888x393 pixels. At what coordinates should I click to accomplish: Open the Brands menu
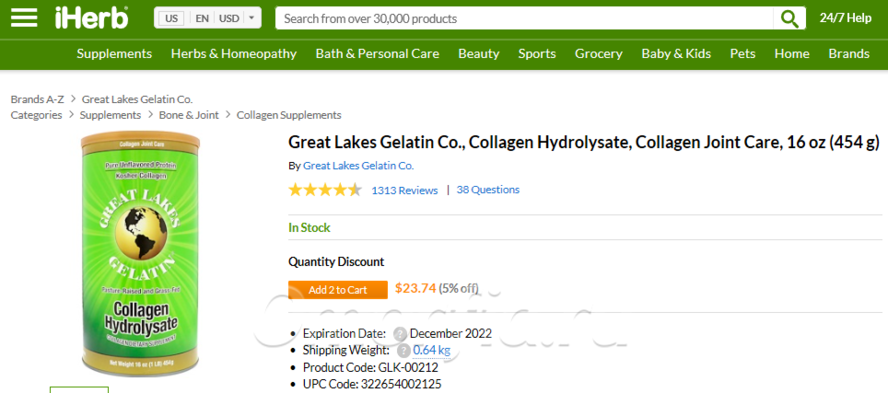coord(849,54)
